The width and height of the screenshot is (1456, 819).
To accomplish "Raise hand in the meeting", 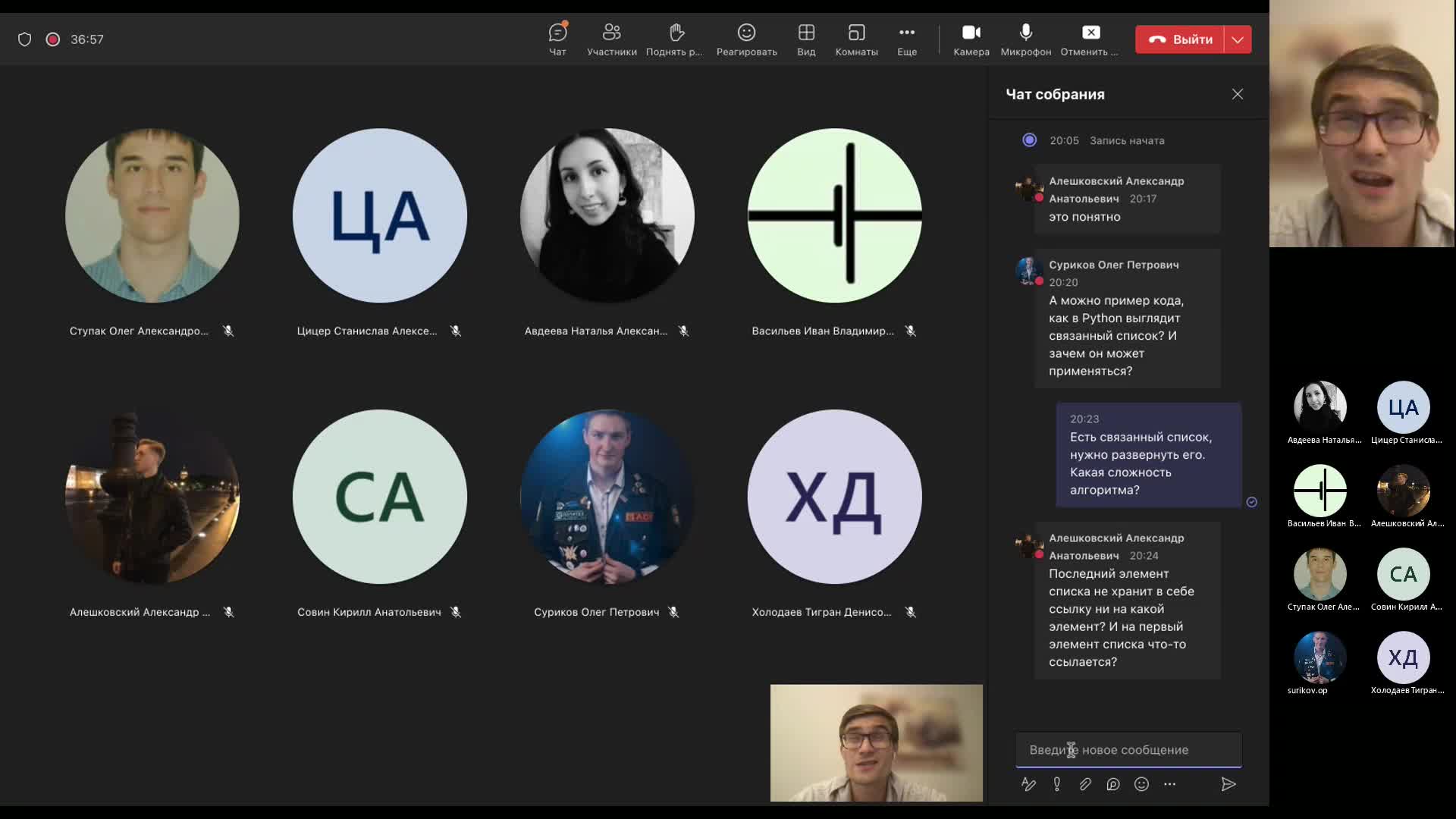I will (x=674, y=39).
